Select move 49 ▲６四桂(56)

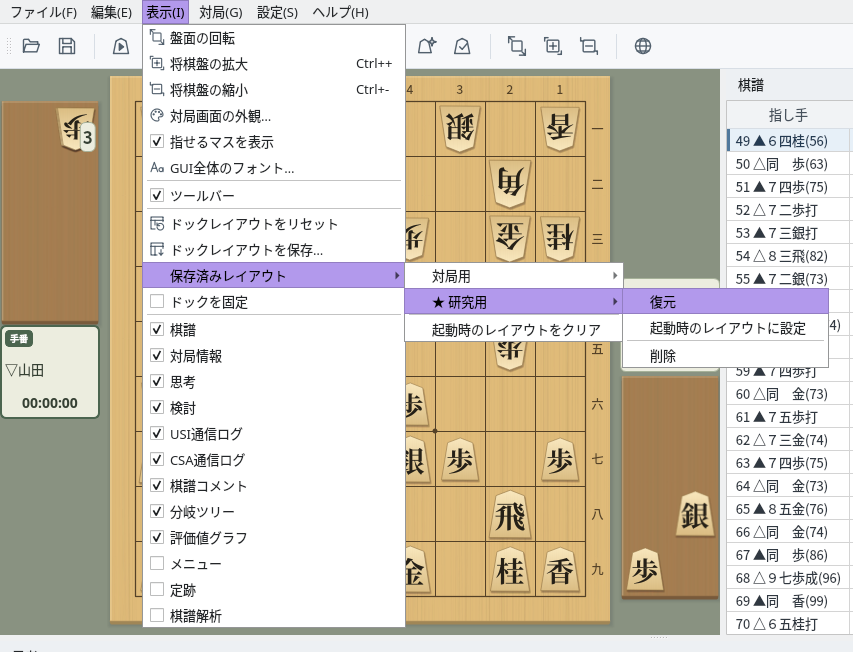789,141
